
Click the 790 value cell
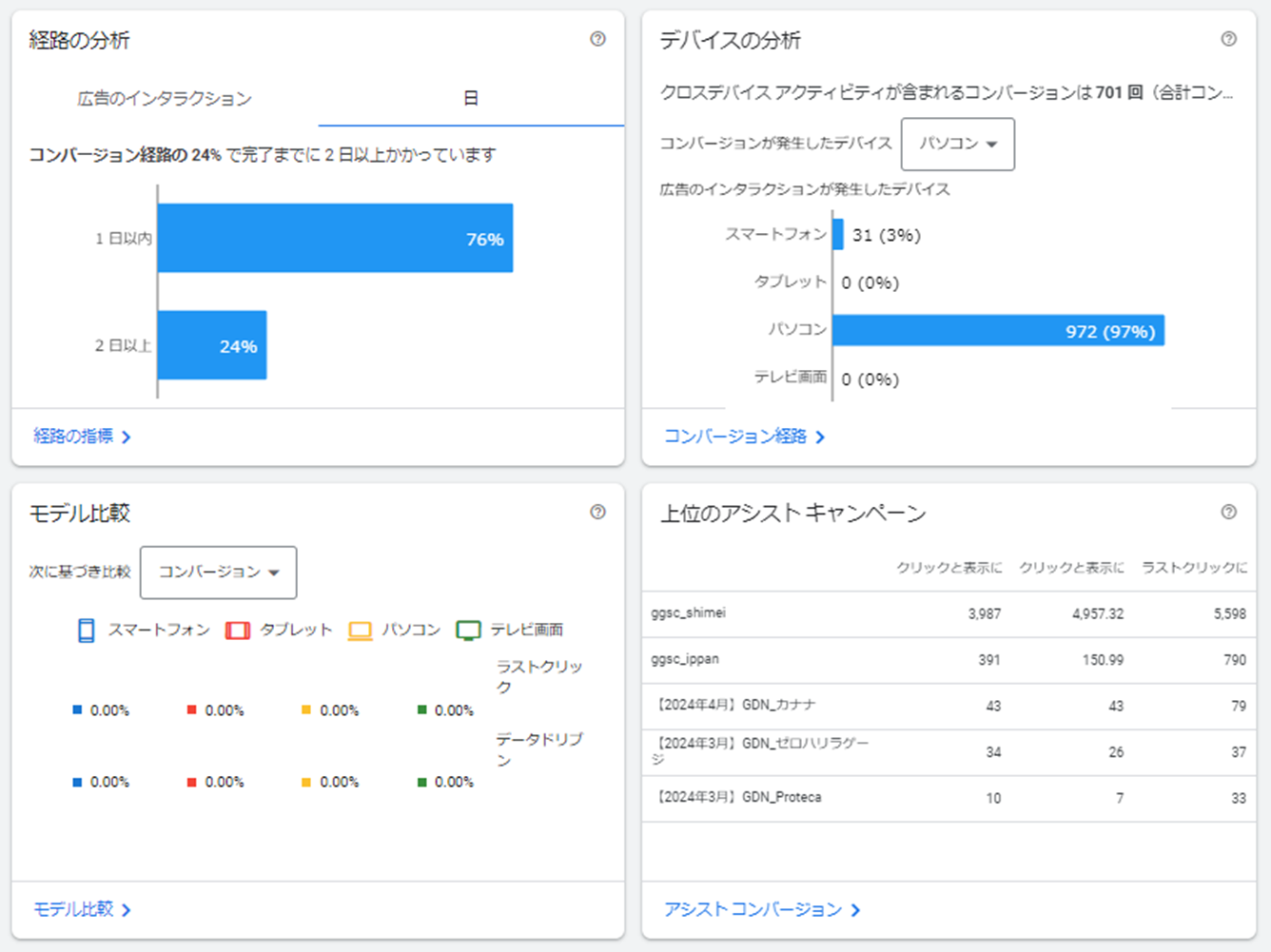point(1235,660)
